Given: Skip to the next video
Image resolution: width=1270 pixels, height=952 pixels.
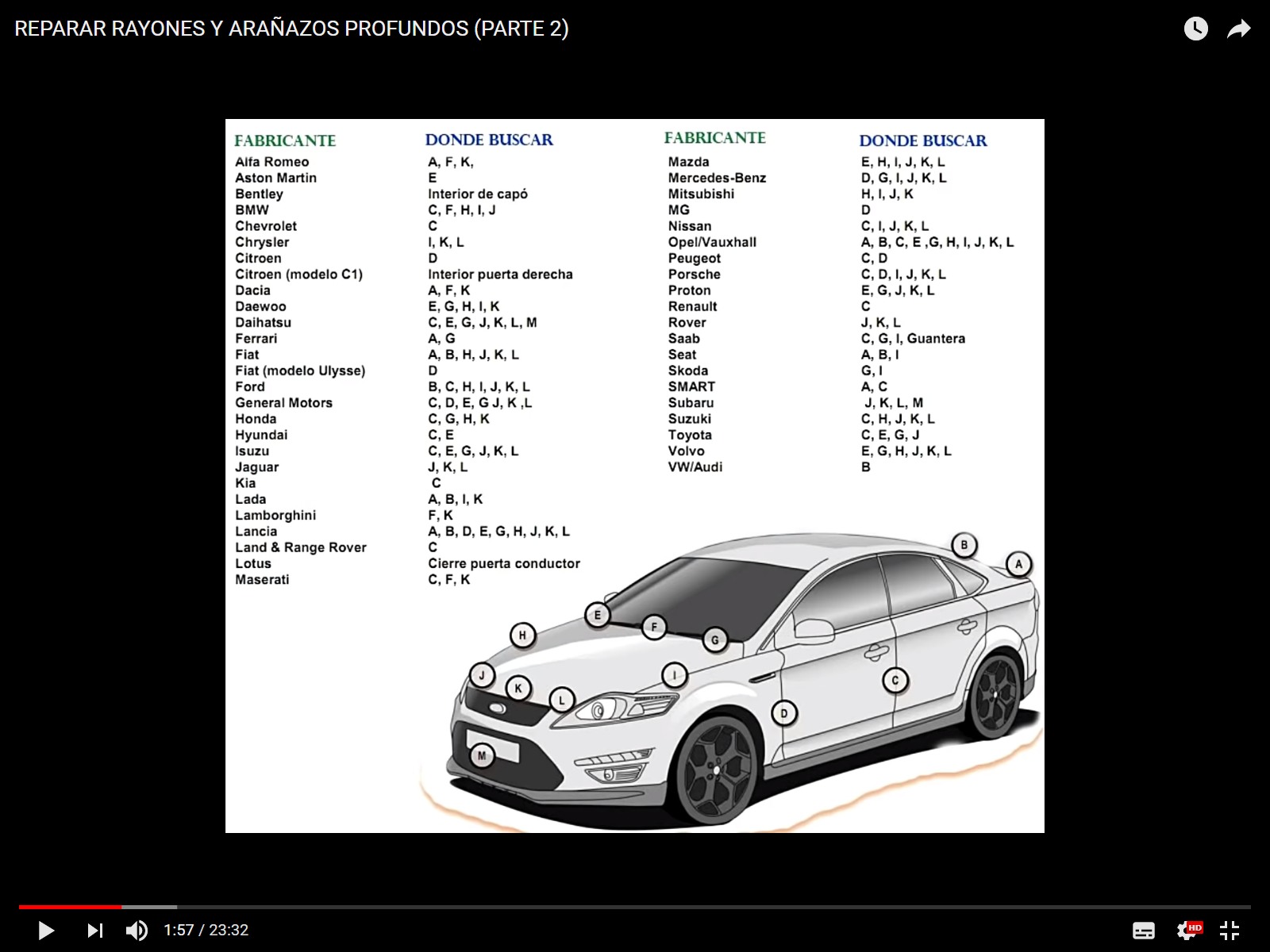Looking at the screenshot, I should (95, 930).
